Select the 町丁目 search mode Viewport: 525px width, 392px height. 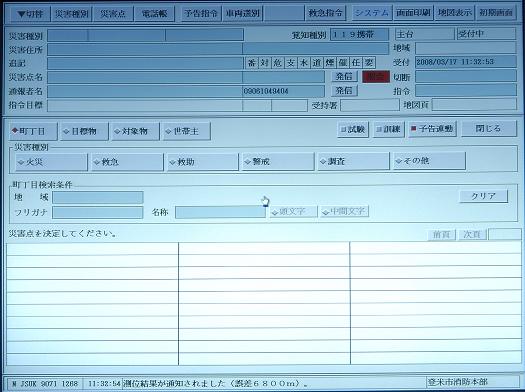(x=33, y=131)
